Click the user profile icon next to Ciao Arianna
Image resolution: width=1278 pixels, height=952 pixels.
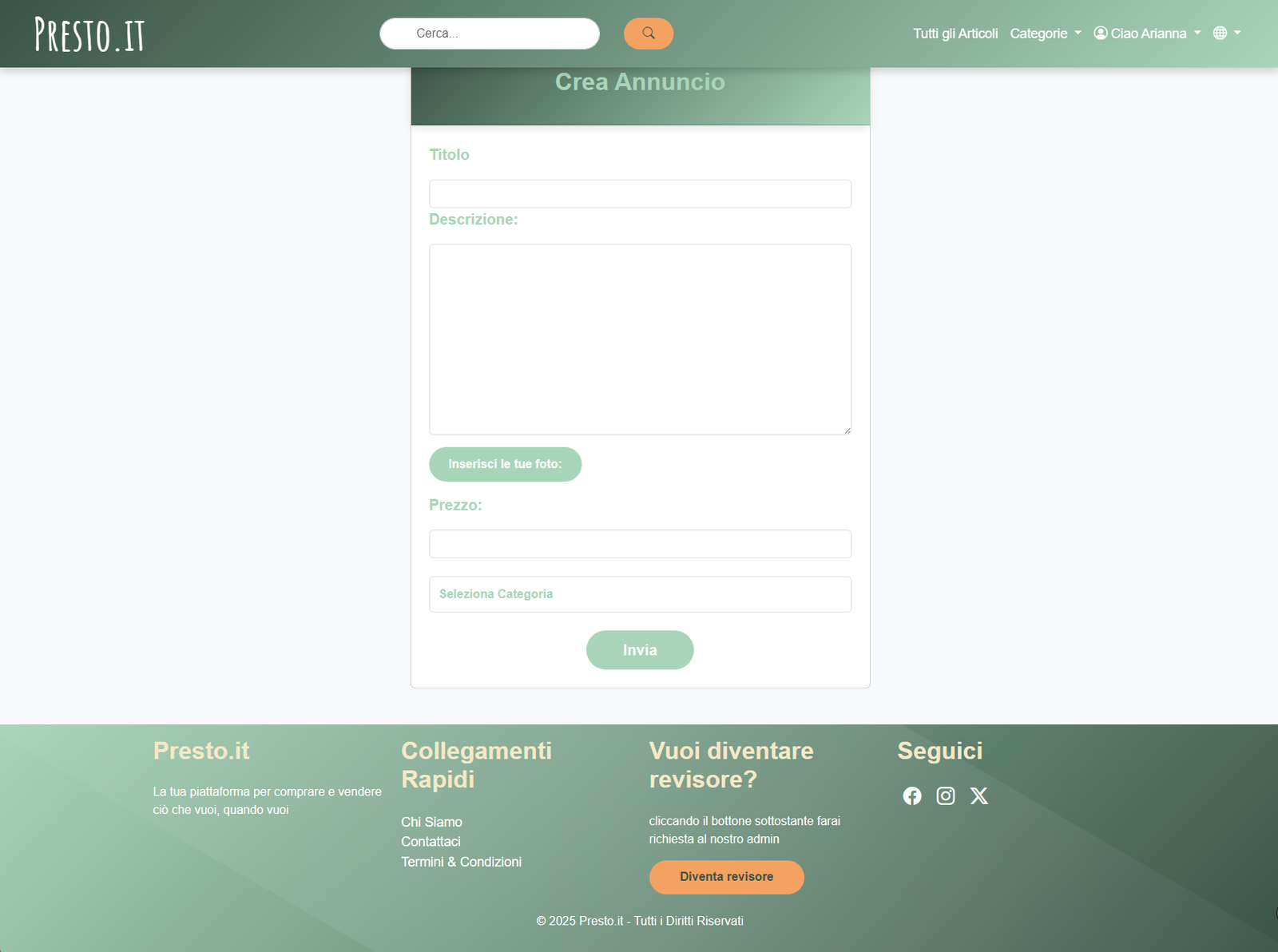point(1099,33)
